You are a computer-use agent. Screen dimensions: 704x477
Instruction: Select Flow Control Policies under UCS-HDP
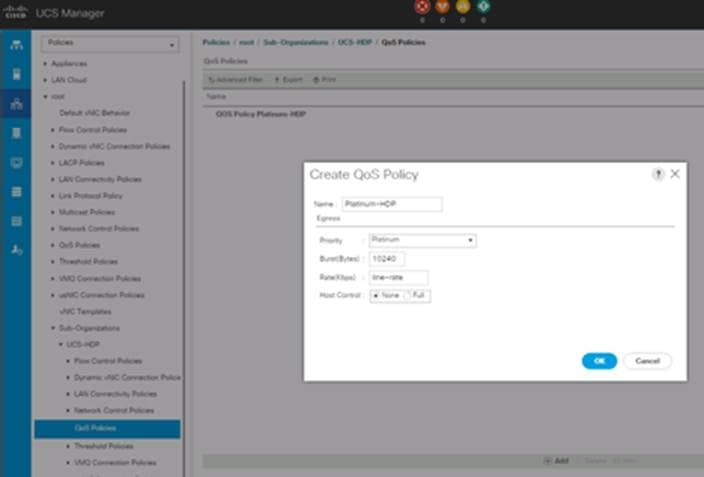(108, 361)
